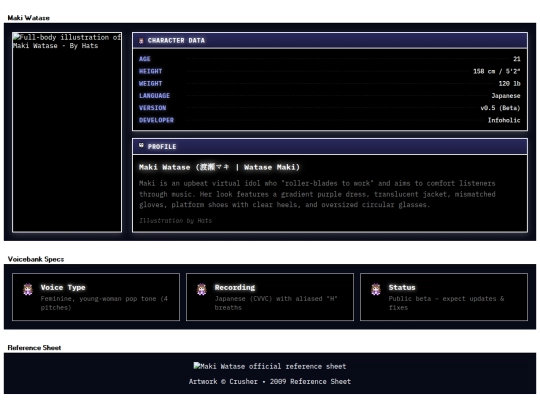
Task: Click the Developer Infoholic value
Action: (x=504, y=120)
